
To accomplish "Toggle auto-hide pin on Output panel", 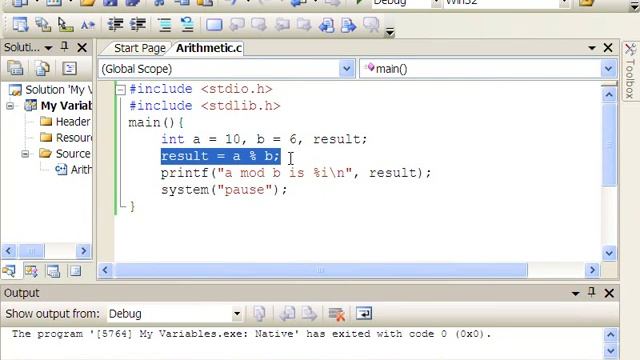I will point(592,293).
